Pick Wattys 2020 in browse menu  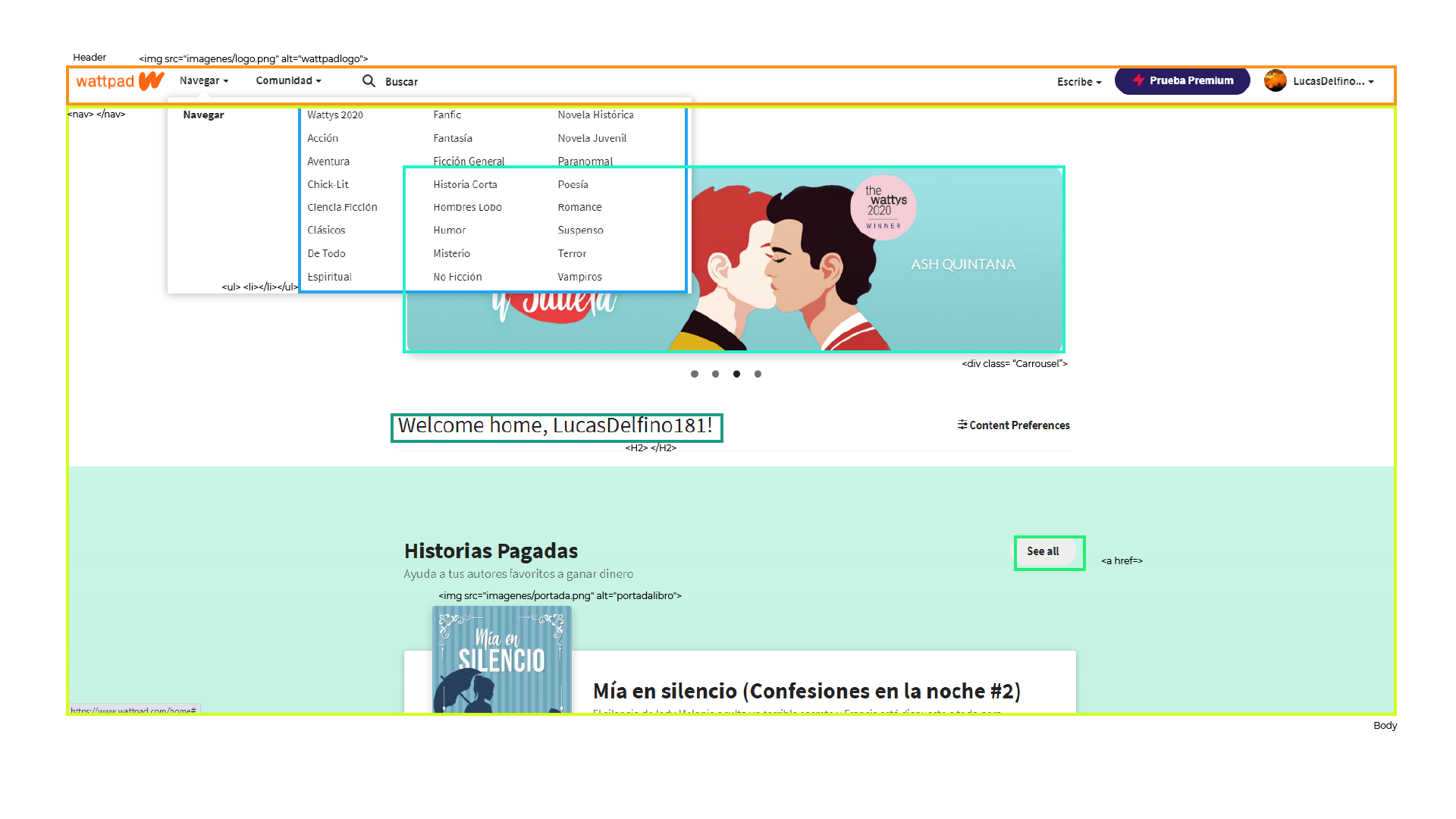335,115
